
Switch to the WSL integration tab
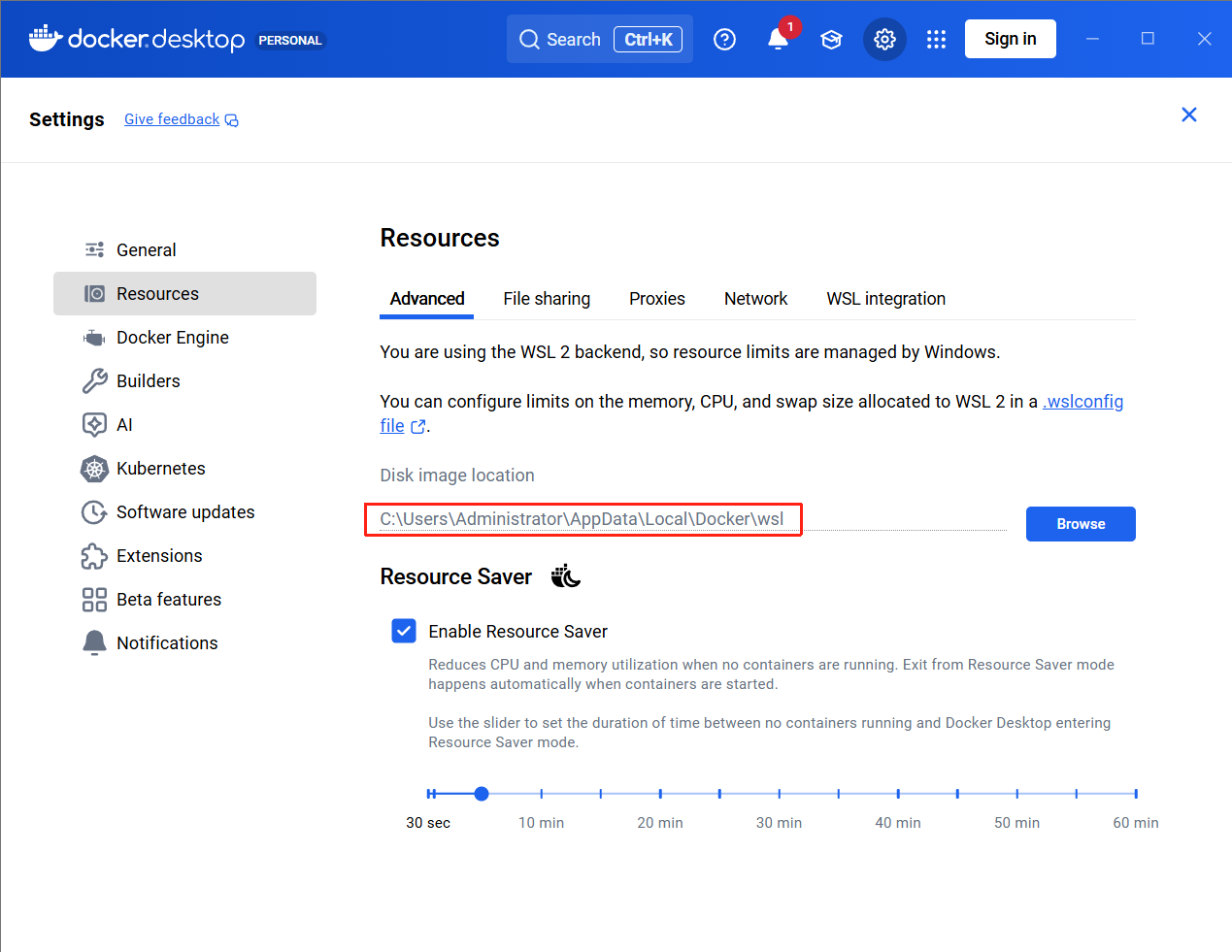tap(885, 299)
